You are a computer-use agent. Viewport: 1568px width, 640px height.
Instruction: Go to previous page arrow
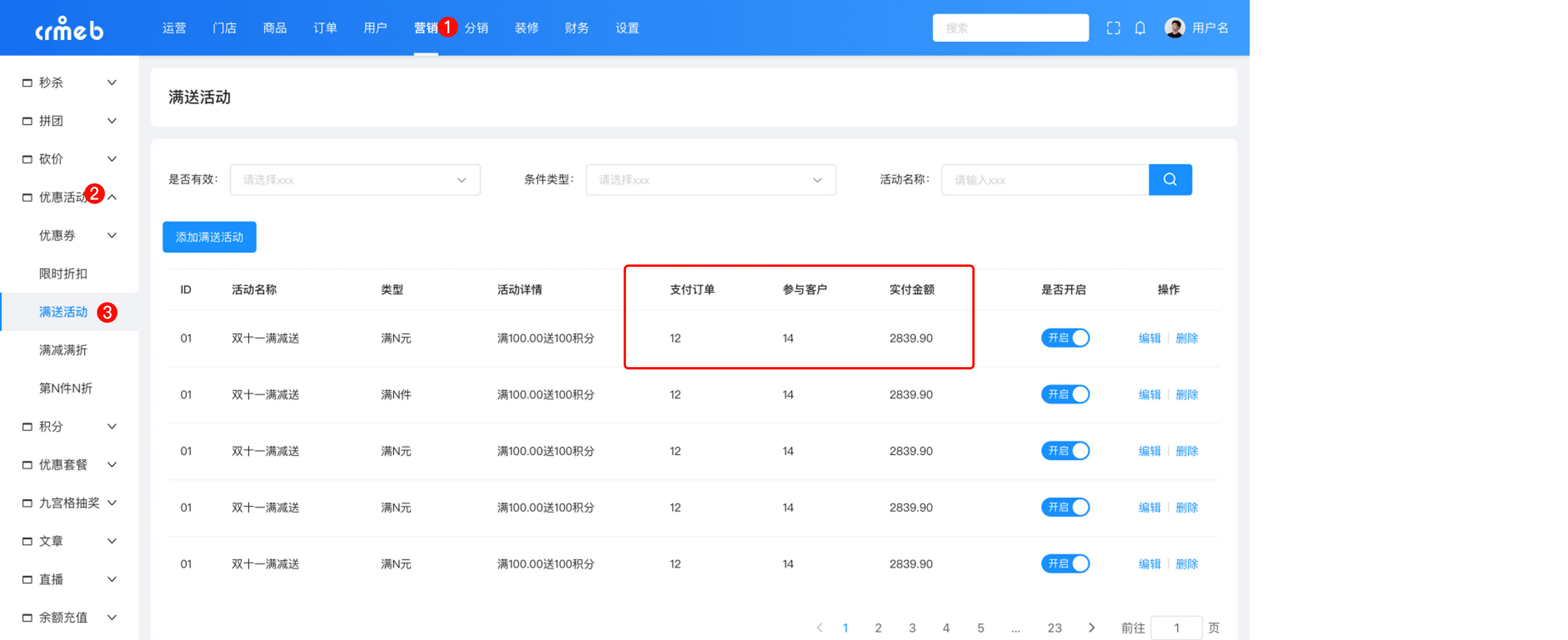(819, 627)
